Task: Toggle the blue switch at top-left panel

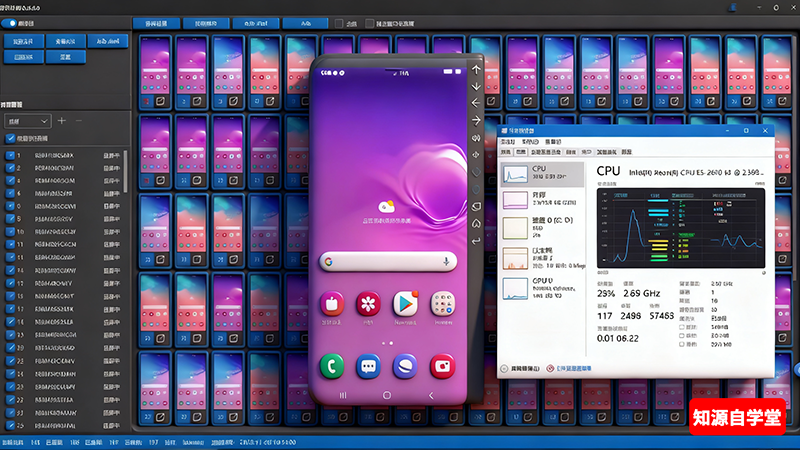Action: point(11,23)
